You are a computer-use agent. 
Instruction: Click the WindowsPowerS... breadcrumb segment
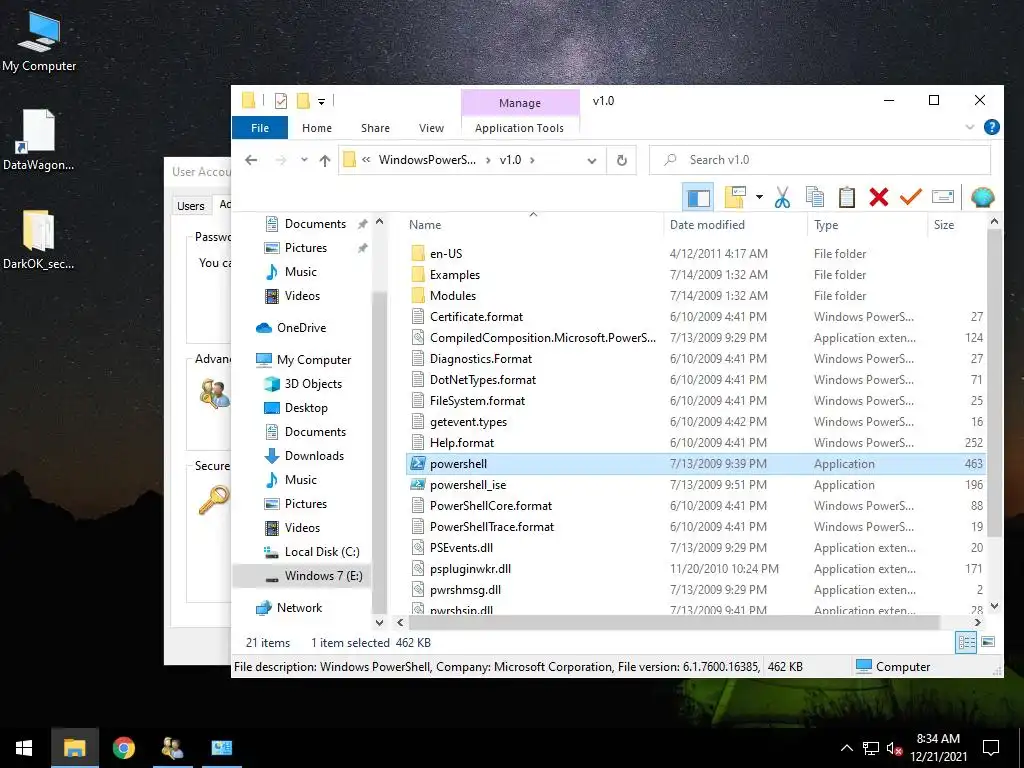tap(427, 160)
